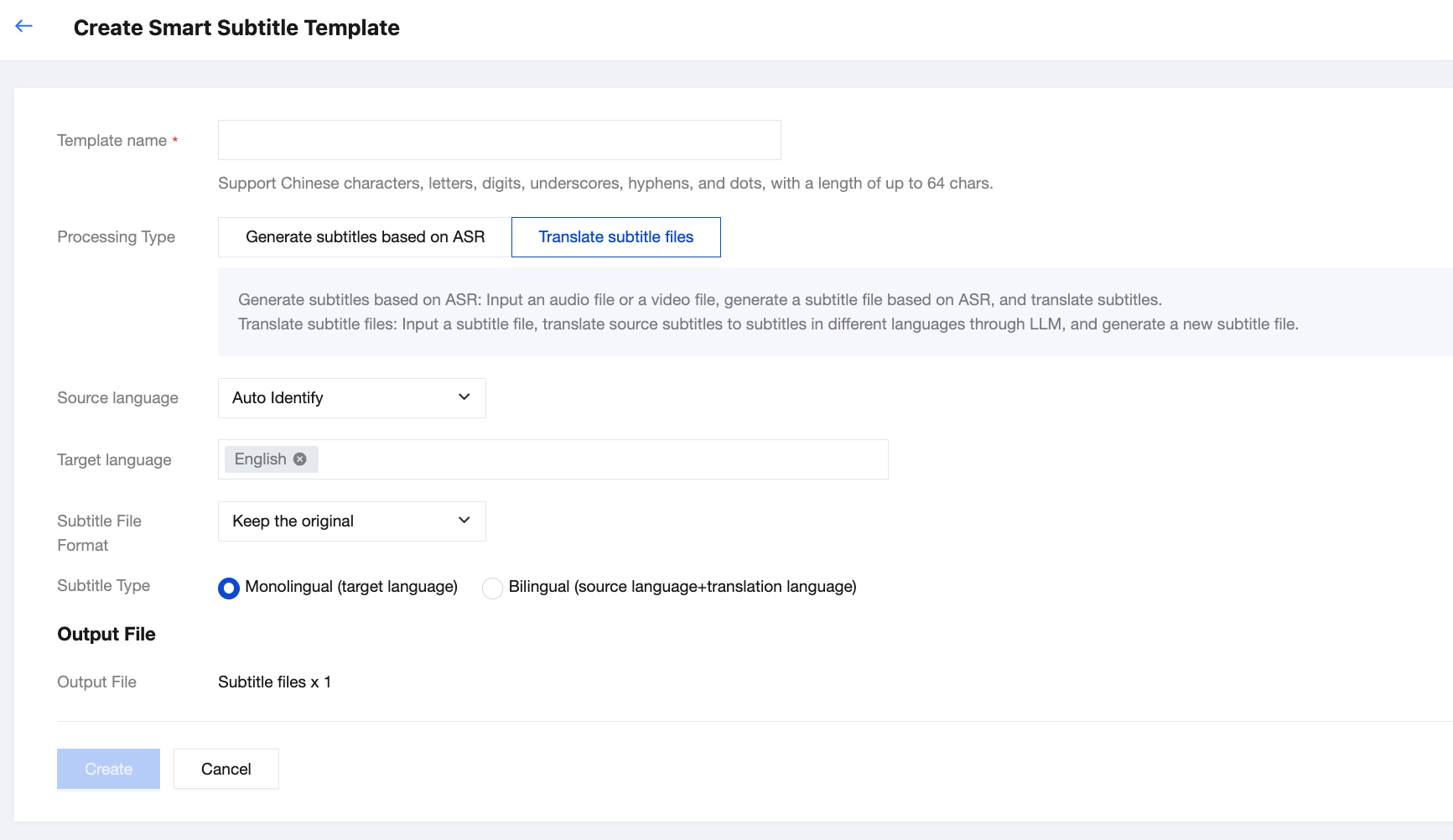This screenshot has height=840, width=1453.
Task: Click the processing type description box
Action: pyautogui.click(x=767, y=312)
